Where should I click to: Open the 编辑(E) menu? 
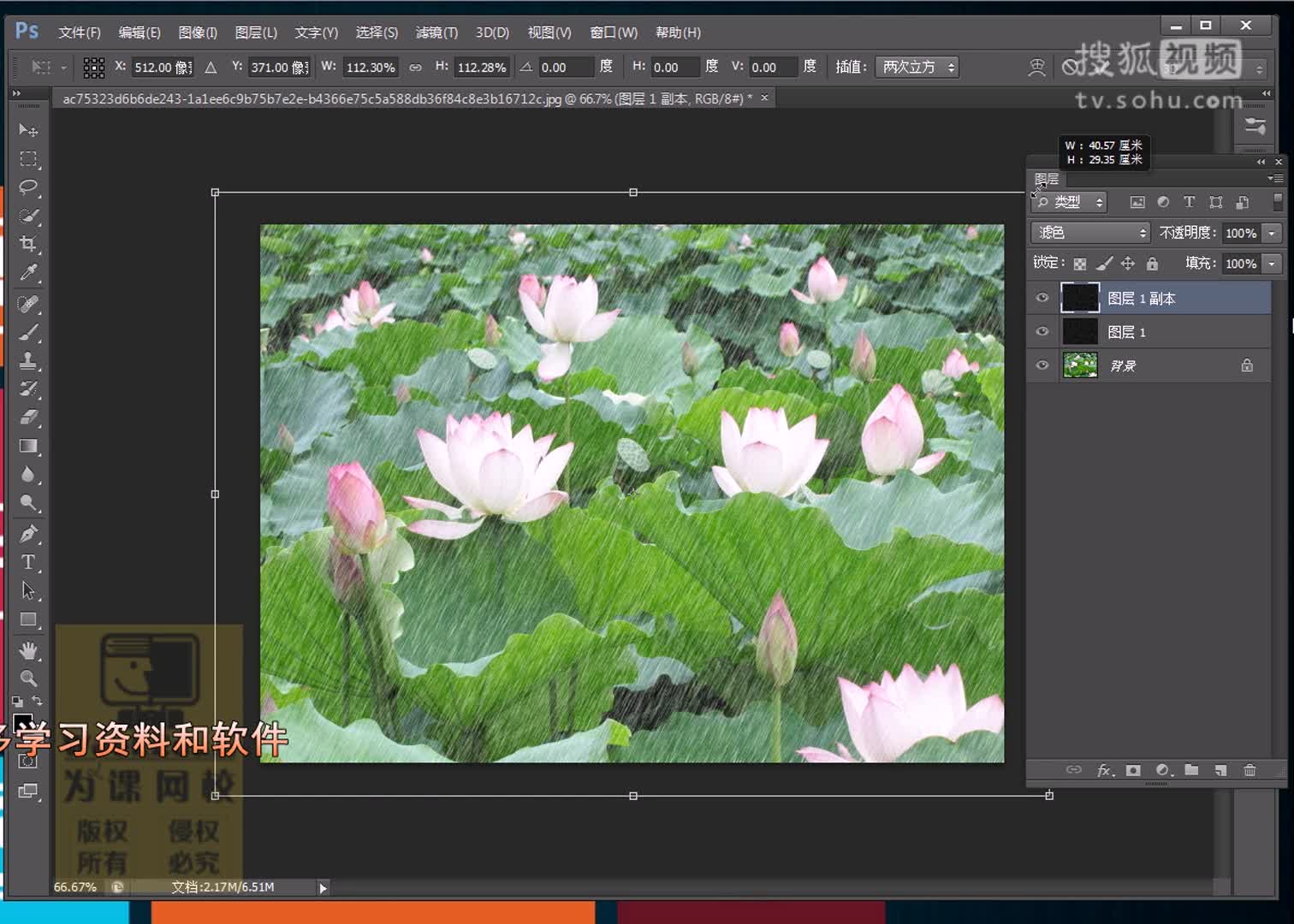139,33
